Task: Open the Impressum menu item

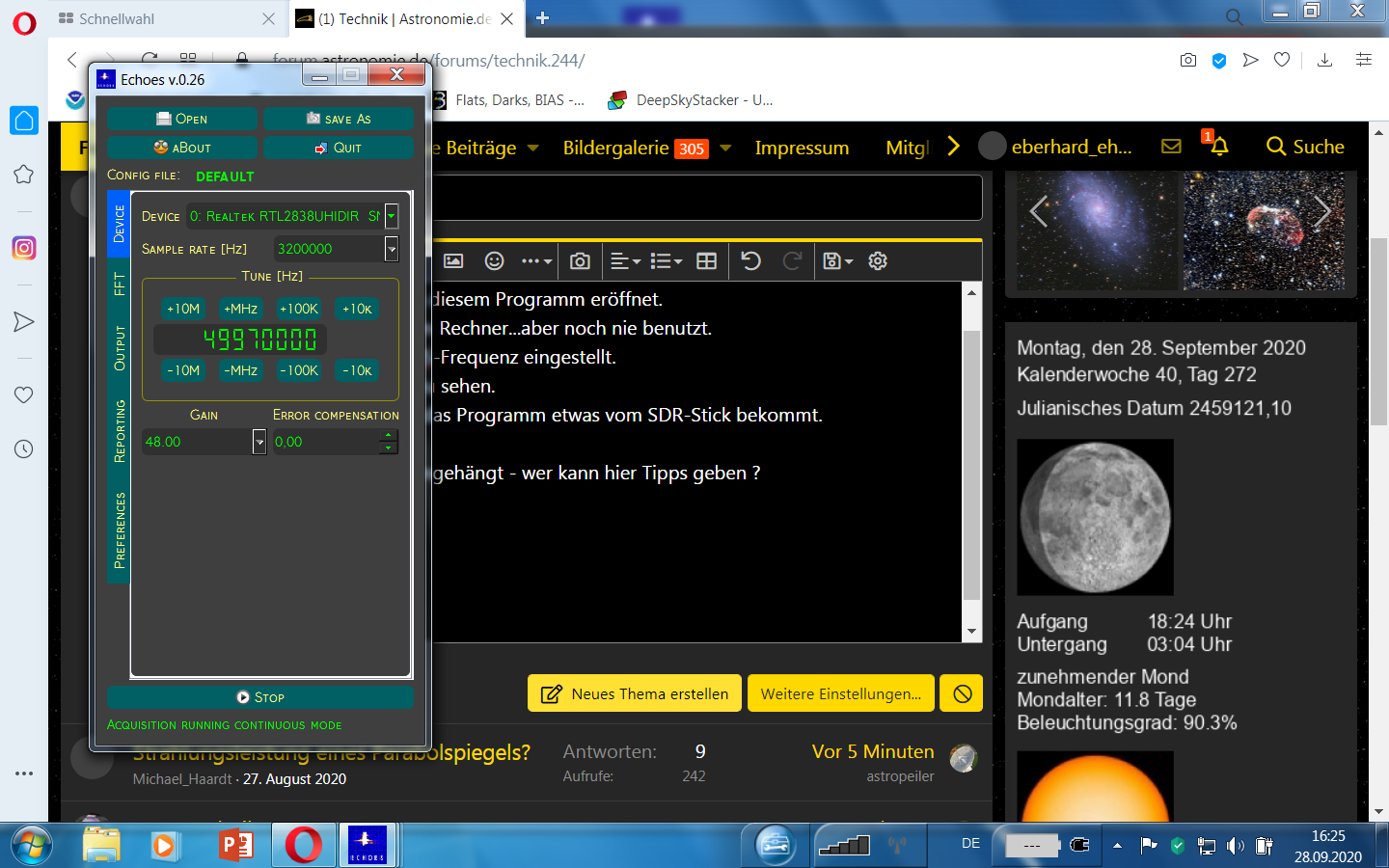Action: tap(802, 148)
